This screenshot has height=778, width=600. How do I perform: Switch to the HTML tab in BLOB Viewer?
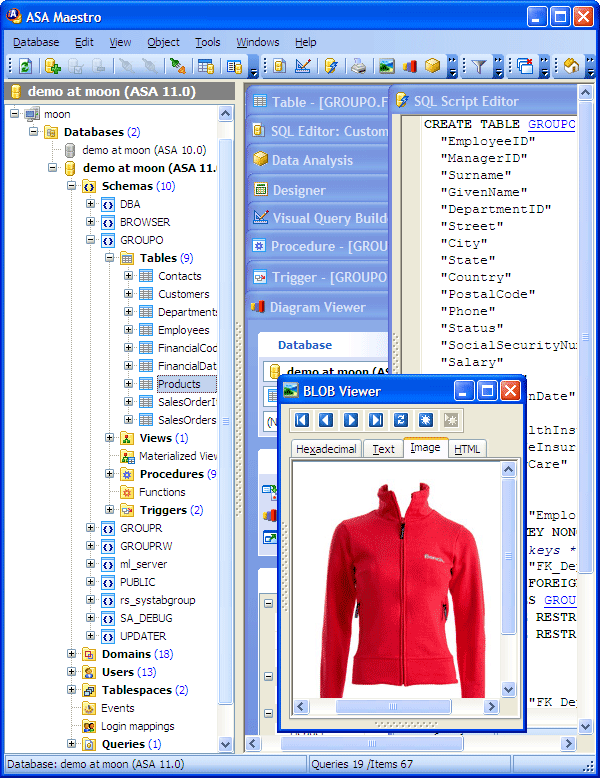pyautogui.click(x=467, y=449)
